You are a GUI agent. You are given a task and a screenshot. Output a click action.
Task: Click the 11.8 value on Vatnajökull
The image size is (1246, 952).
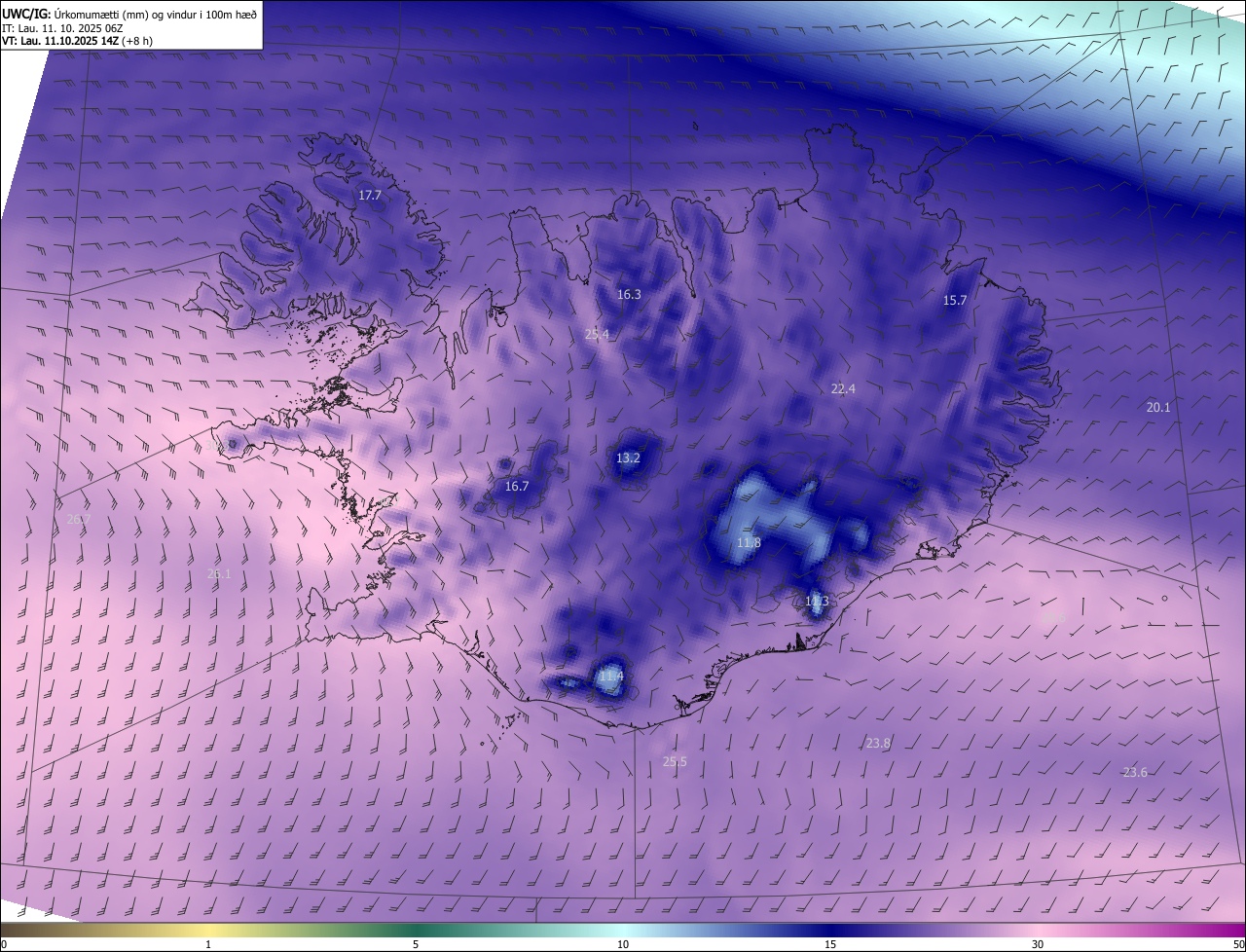[x=749, y=543]
